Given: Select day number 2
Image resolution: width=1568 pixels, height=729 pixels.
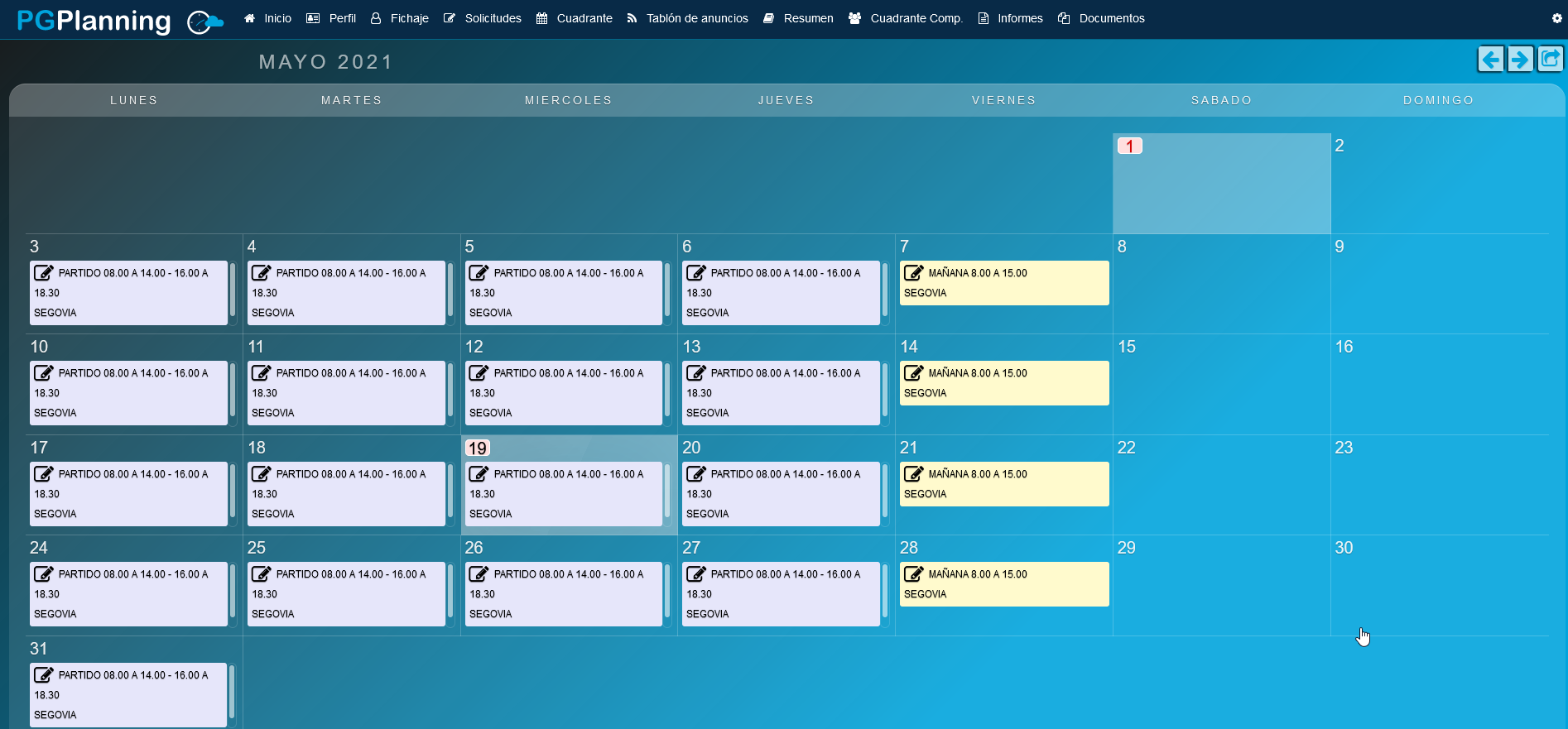Looking at the screenshot, I should pyautogui.click(x=1340, y=146).
